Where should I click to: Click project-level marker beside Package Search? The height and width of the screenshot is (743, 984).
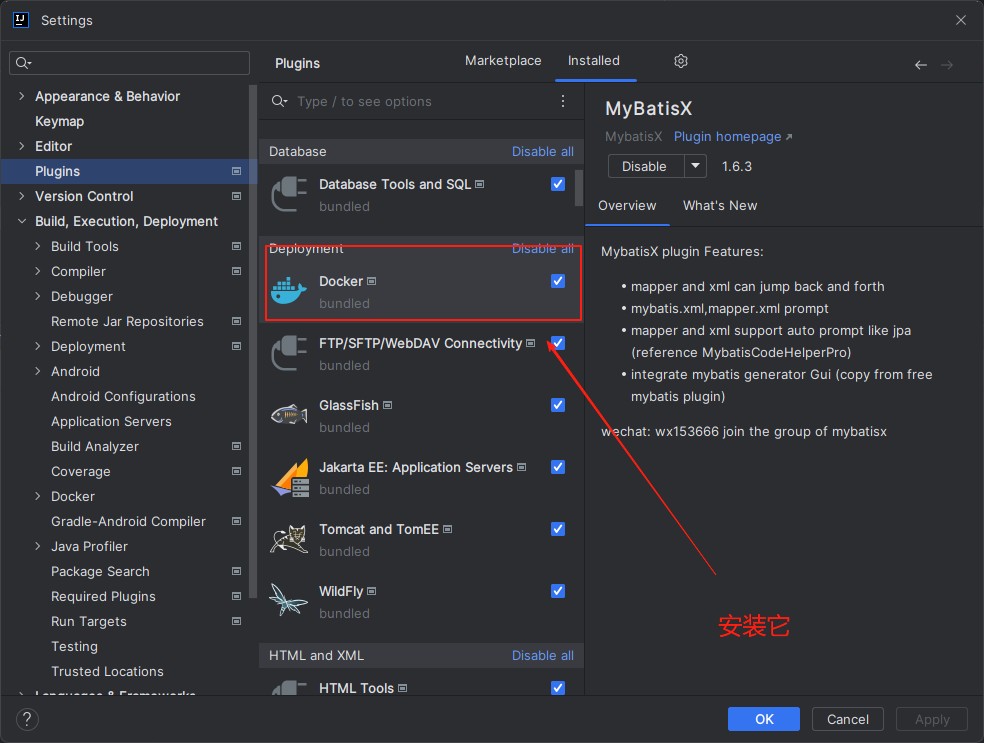237,571
